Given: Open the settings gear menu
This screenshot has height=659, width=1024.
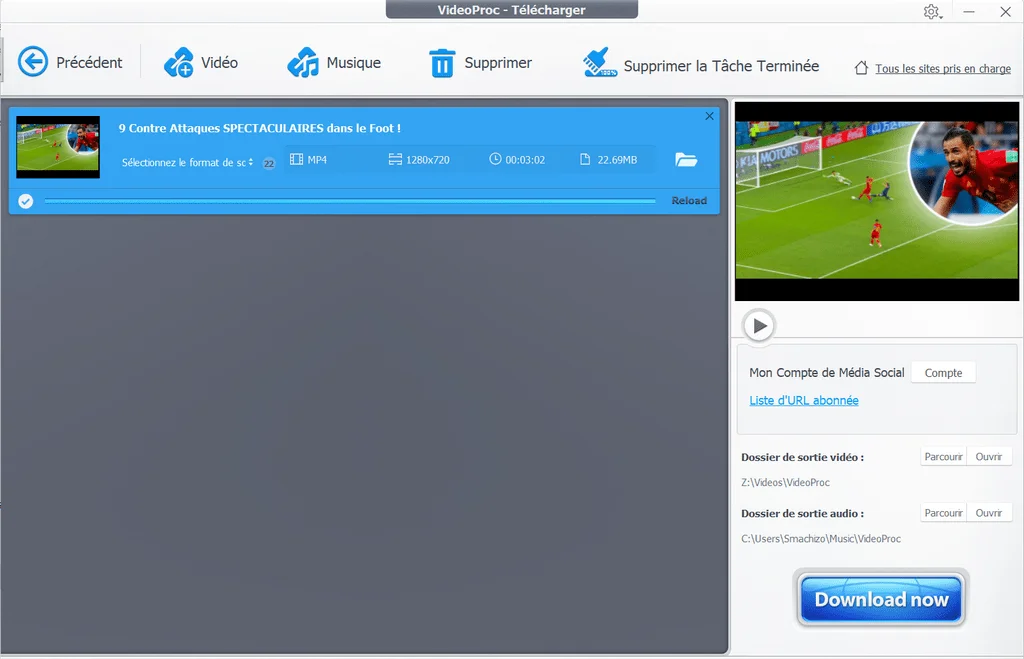Looking at the screenshot, I should pos(930,12).
